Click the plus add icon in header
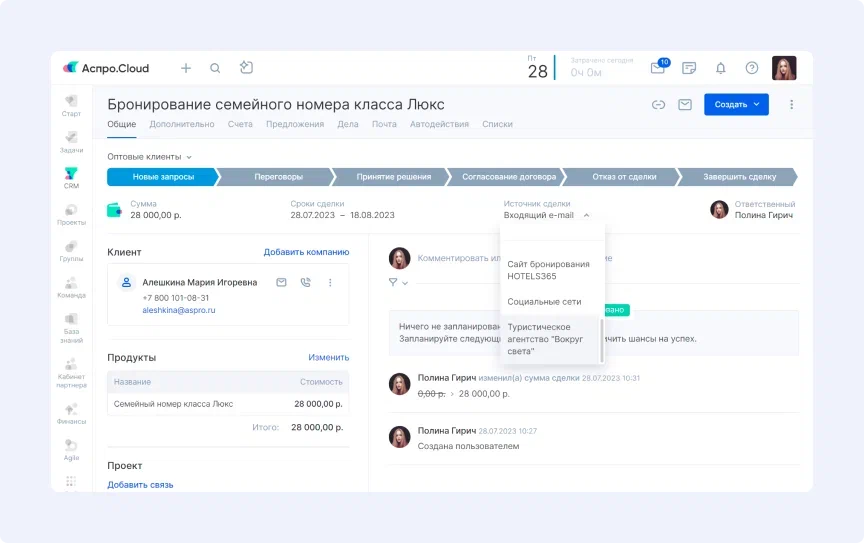The height and width of the screenshot is (543, 864). (186, 68)
